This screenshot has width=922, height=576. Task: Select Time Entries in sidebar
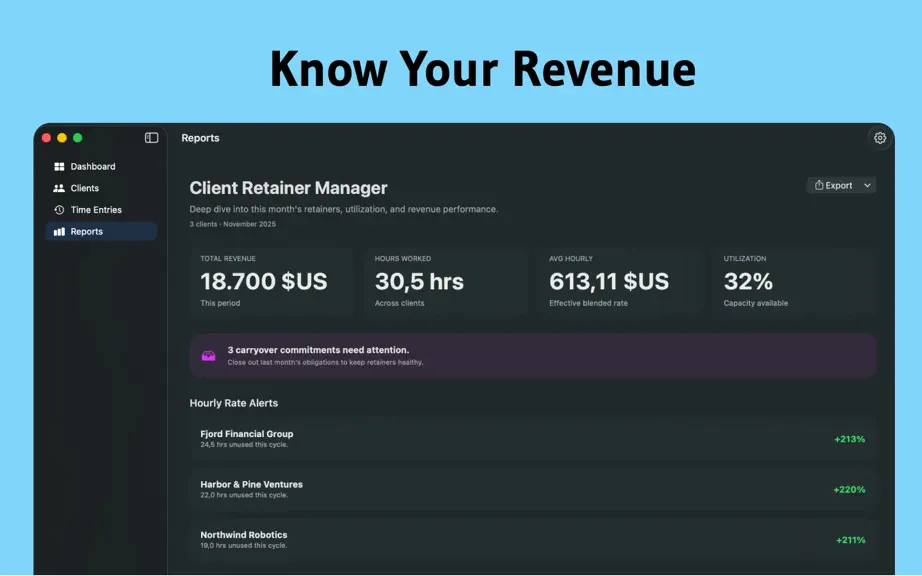[101, 210]
